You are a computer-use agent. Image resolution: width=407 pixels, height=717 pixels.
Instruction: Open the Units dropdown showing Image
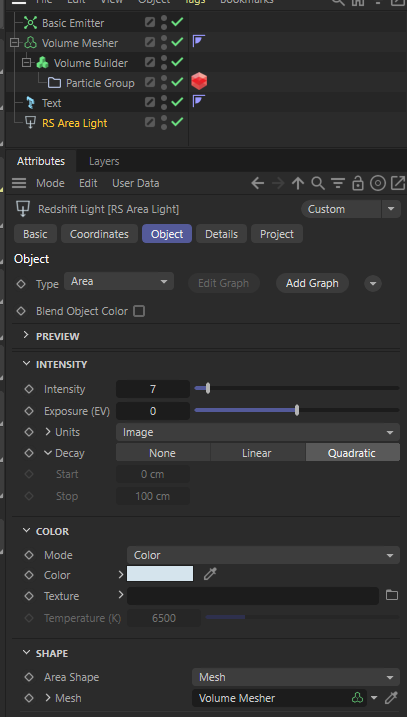click(258, 432)
